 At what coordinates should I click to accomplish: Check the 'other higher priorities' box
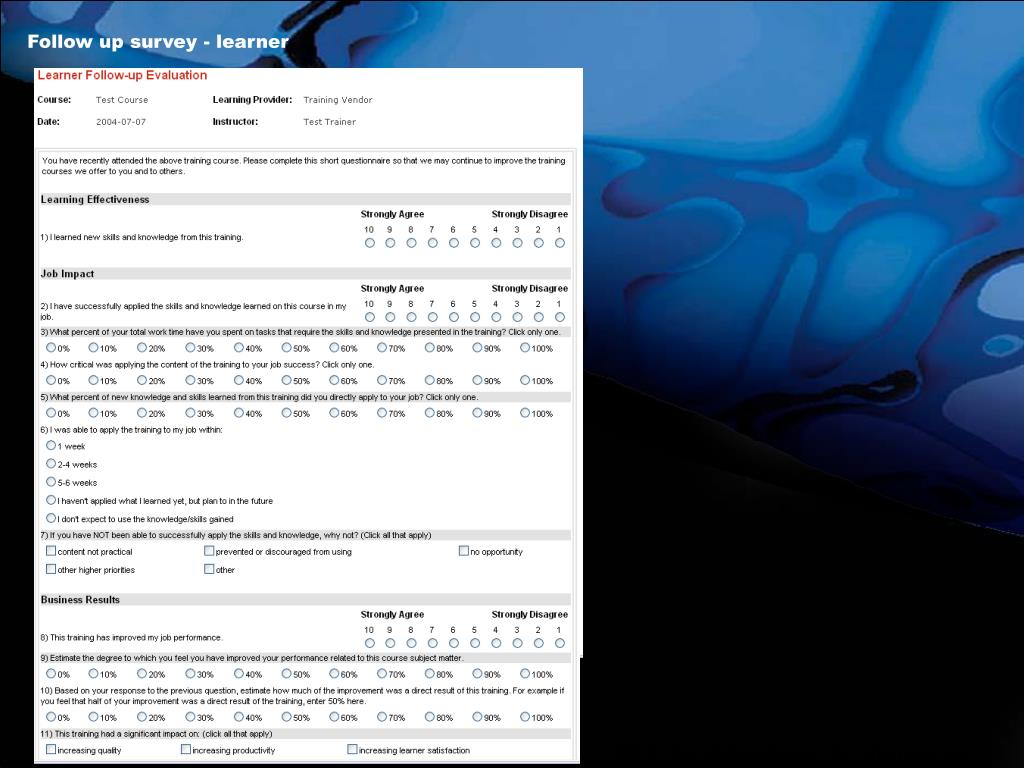[x=51, y=569]
